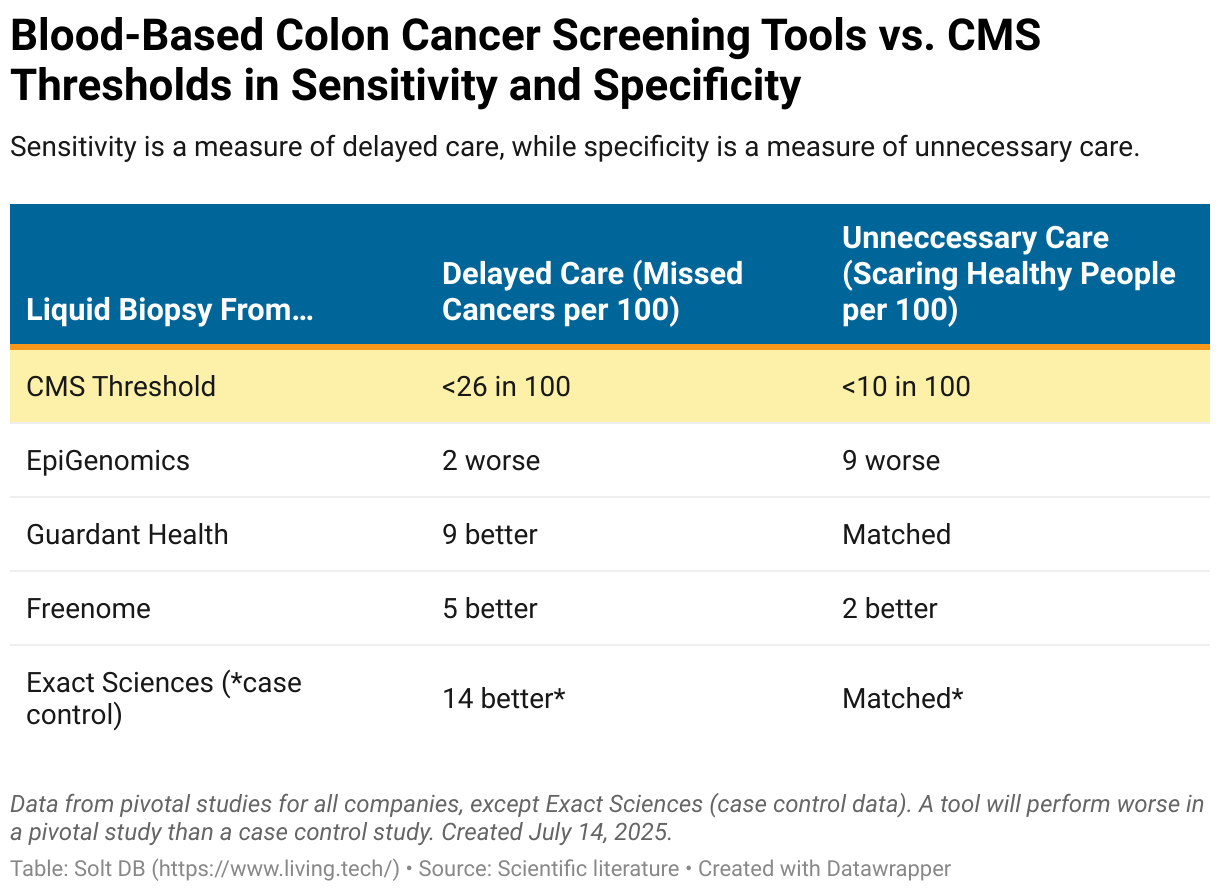Click the '14 better*' cell
This screenshot has width=1220, height=892.
[504, 698]
